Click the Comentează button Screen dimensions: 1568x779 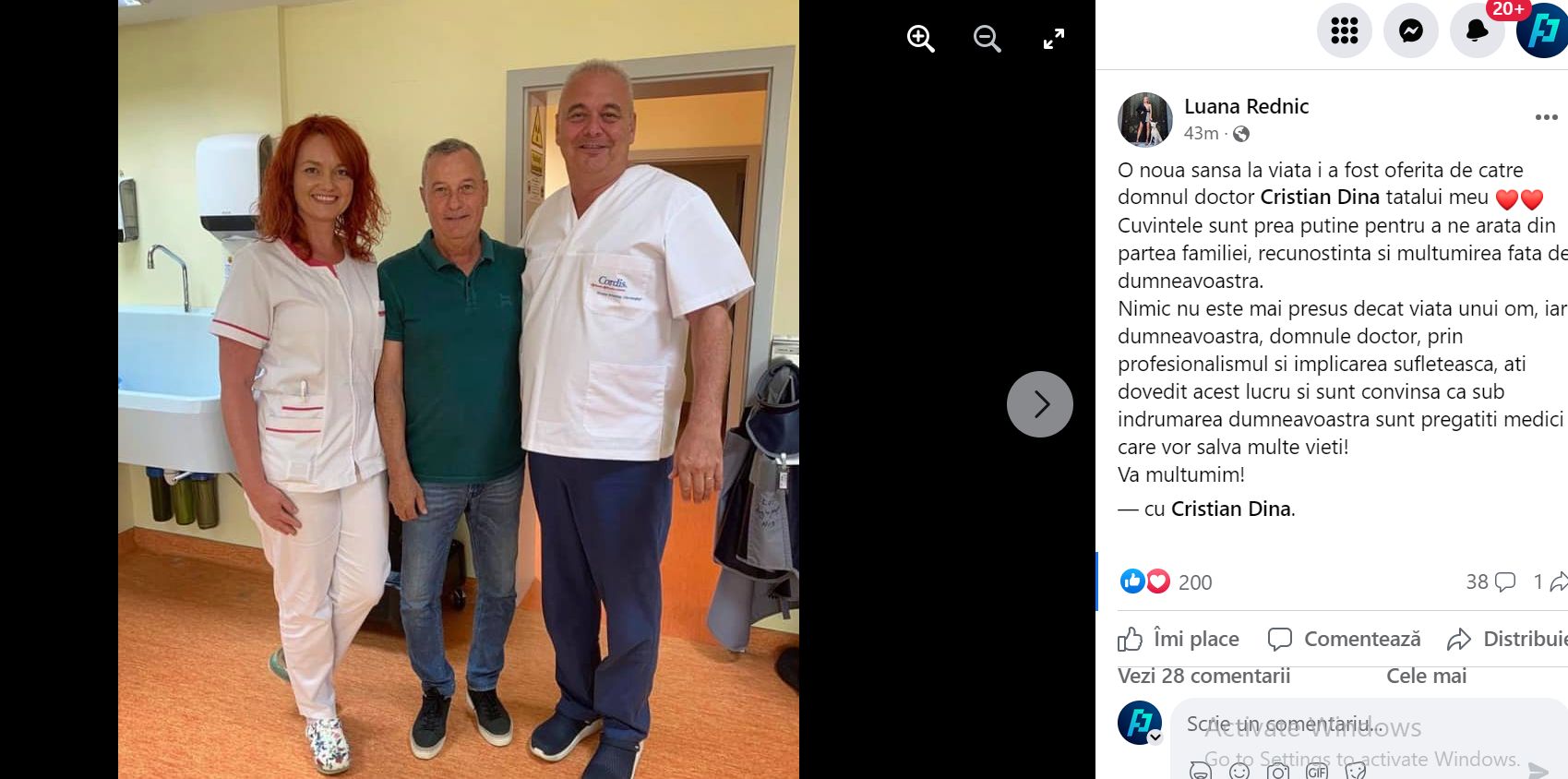(x=1345, y=639)
